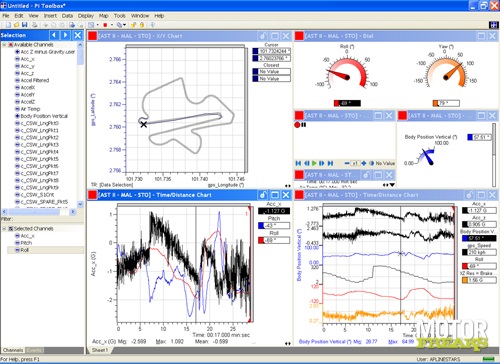
Task: Toggle Roll channel under Selected Channels
Action: (x=17, y=250)
